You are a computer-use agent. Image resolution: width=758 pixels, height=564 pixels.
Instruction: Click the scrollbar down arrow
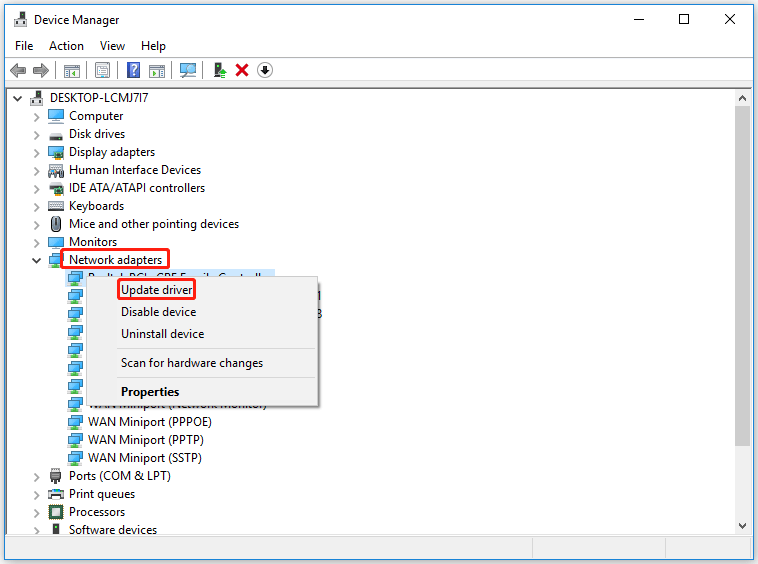[x=743, y=526]
